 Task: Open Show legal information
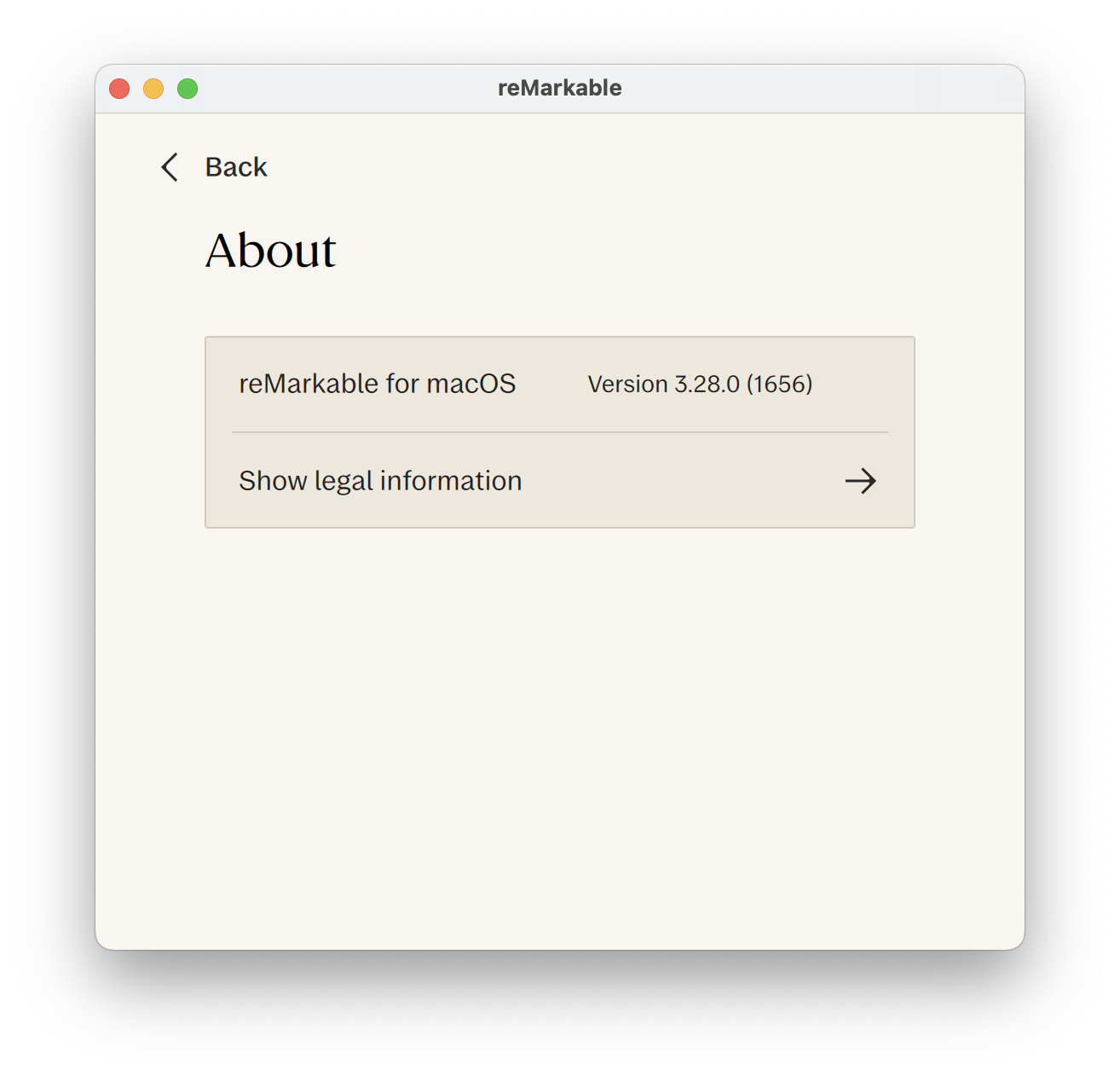tap(559, 481)
